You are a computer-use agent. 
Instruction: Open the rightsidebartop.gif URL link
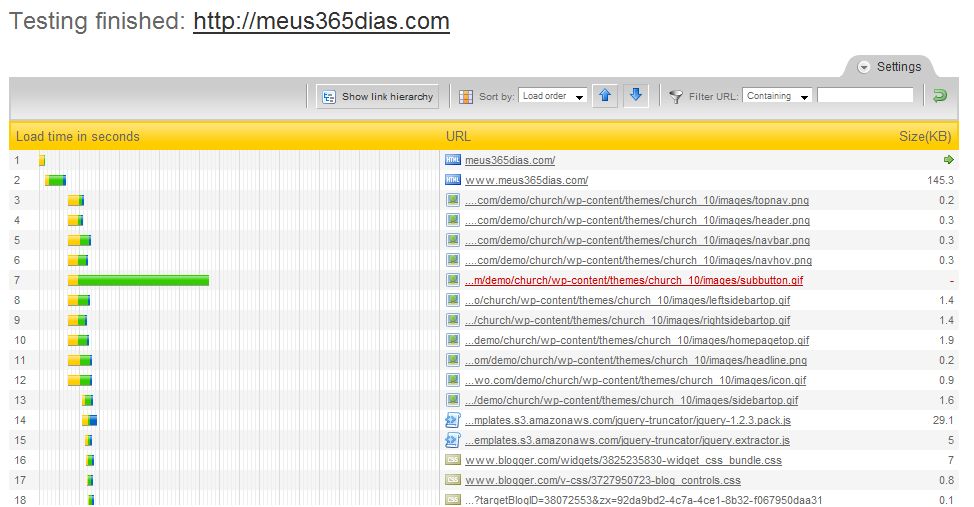pyautogui.click(x=627, y=320)
